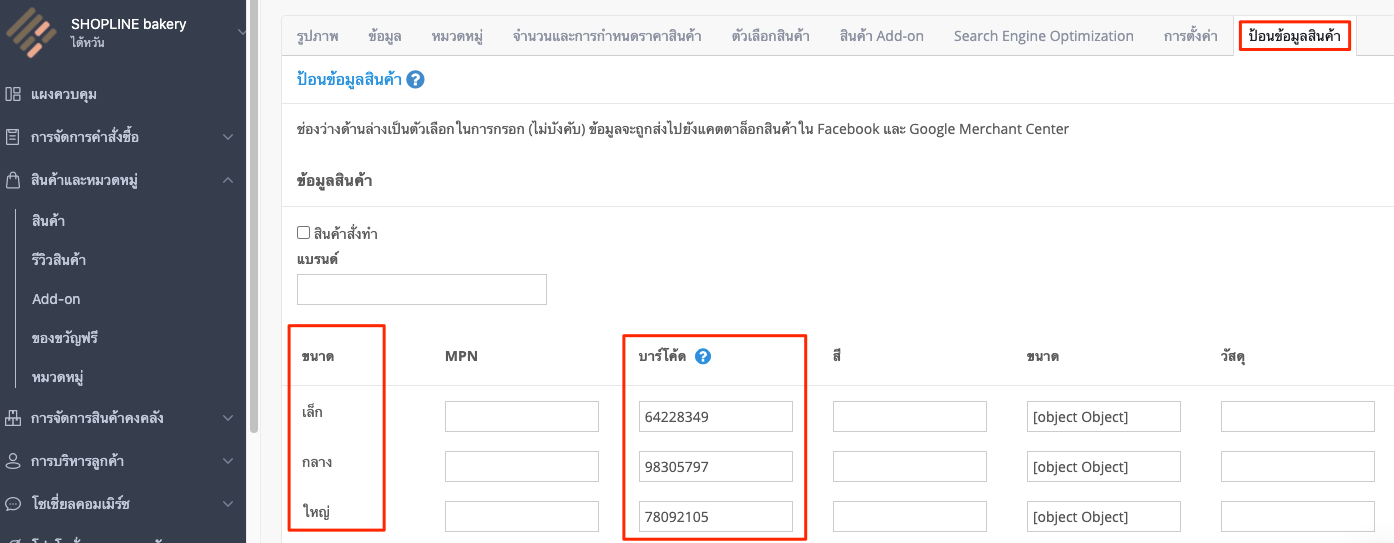Click the วัสดุ field in the เล็ก row

1298,417
